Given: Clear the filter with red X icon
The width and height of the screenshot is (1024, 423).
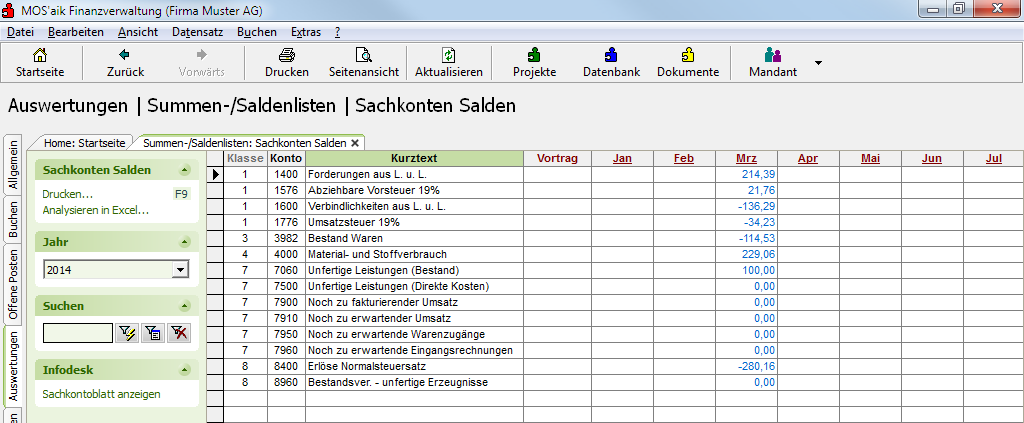Looking at the screenshot, I should pyautogui.click(x=178, y=334).
